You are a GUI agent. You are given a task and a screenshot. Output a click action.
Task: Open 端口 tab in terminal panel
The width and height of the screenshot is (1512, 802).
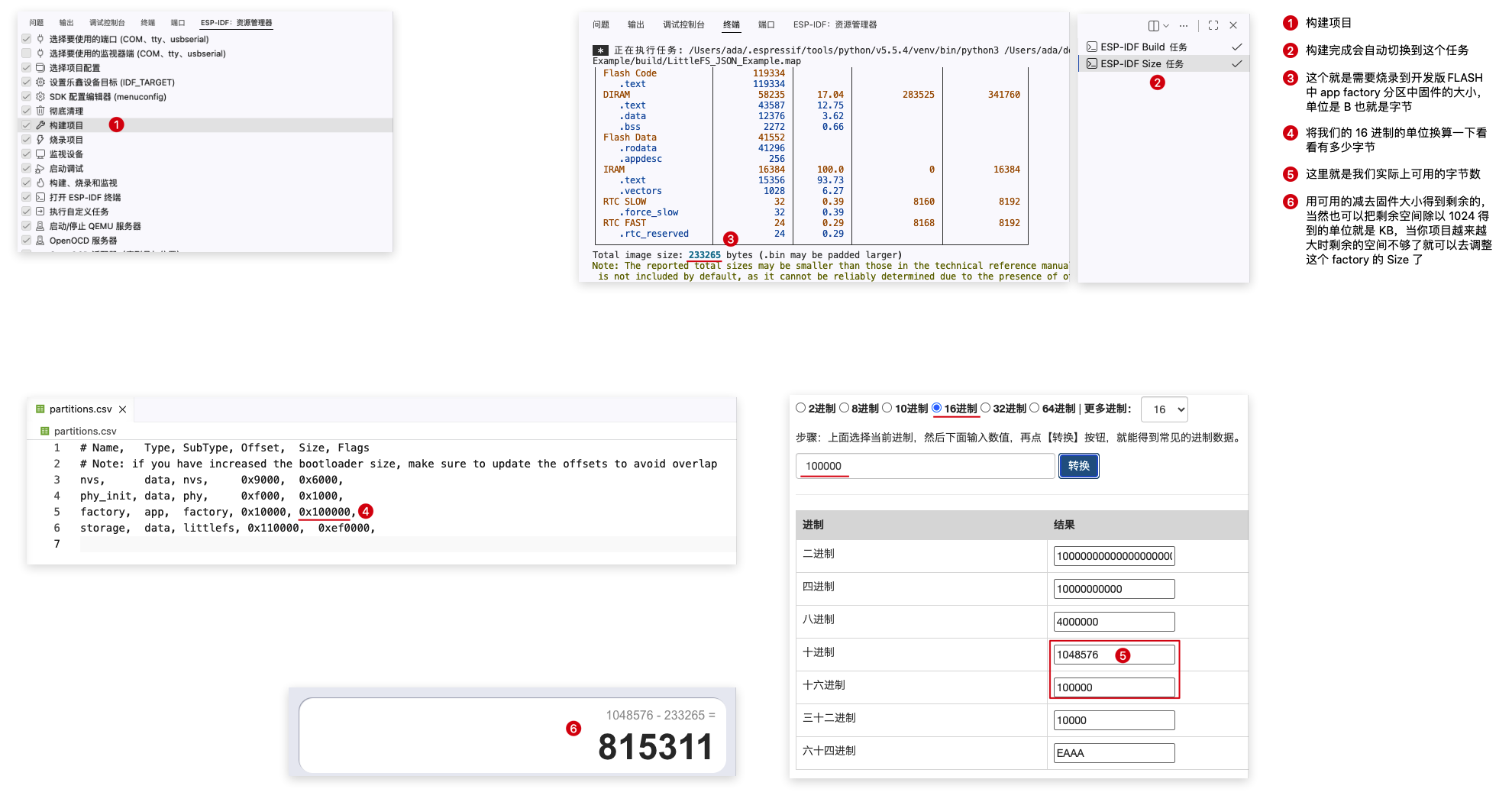coord(767,24)
